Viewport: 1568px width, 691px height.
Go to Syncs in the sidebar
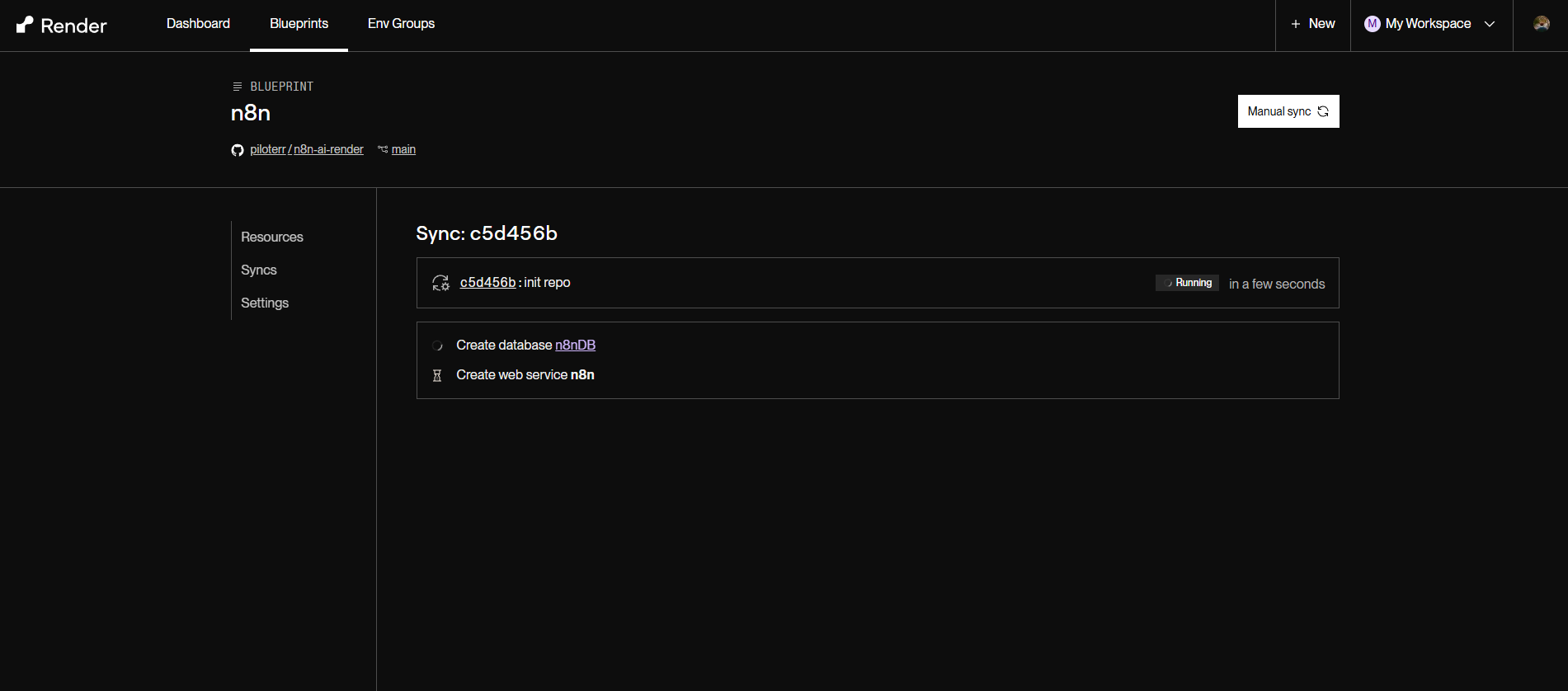coord(259,270)
